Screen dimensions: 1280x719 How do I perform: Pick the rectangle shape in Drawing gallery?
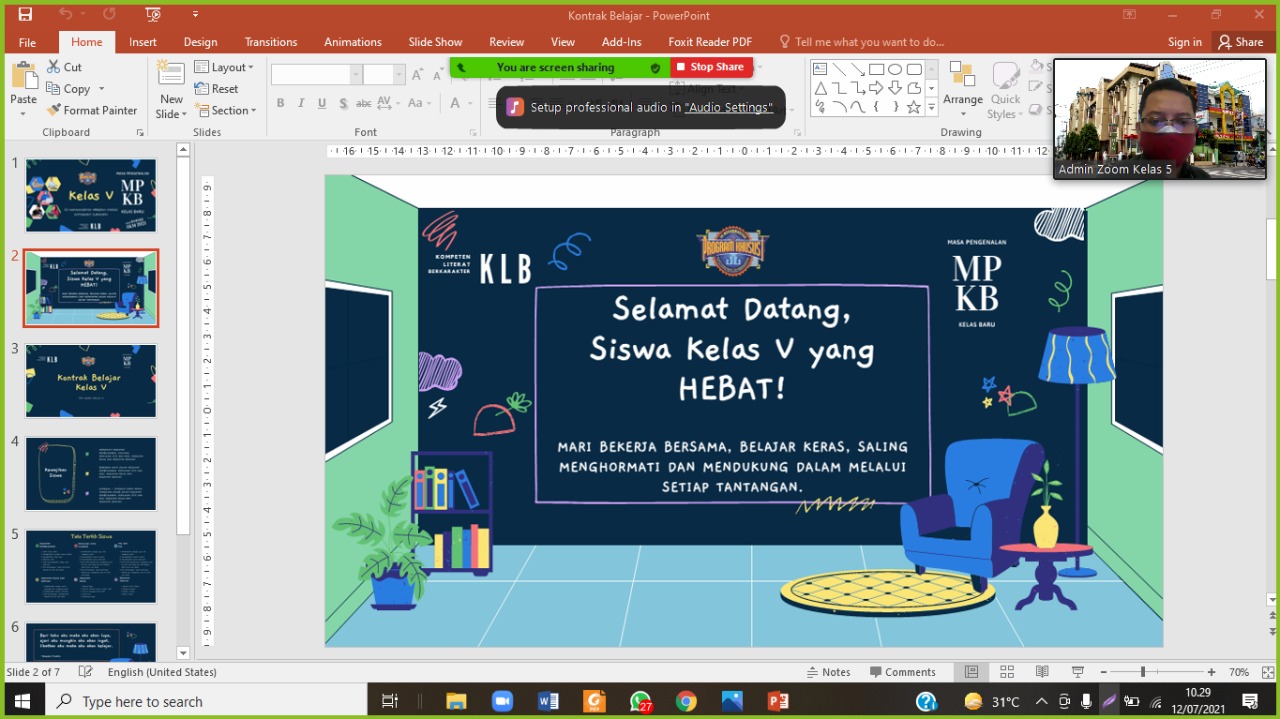pos(876,69)
